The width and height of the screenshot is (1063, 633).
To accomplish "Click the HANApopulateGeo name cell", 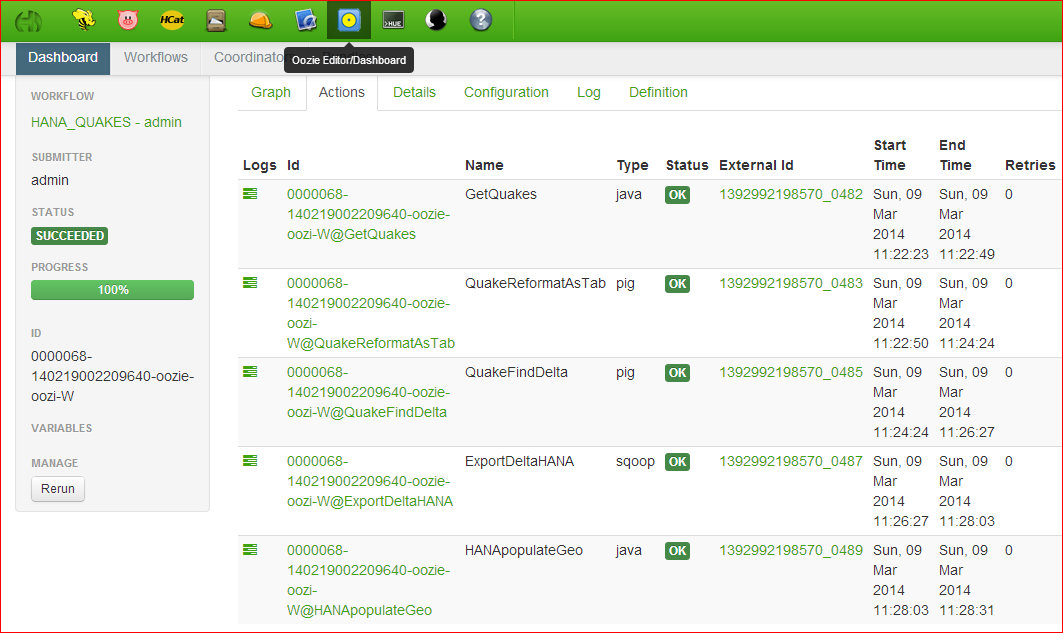I will tap(523, 550).
